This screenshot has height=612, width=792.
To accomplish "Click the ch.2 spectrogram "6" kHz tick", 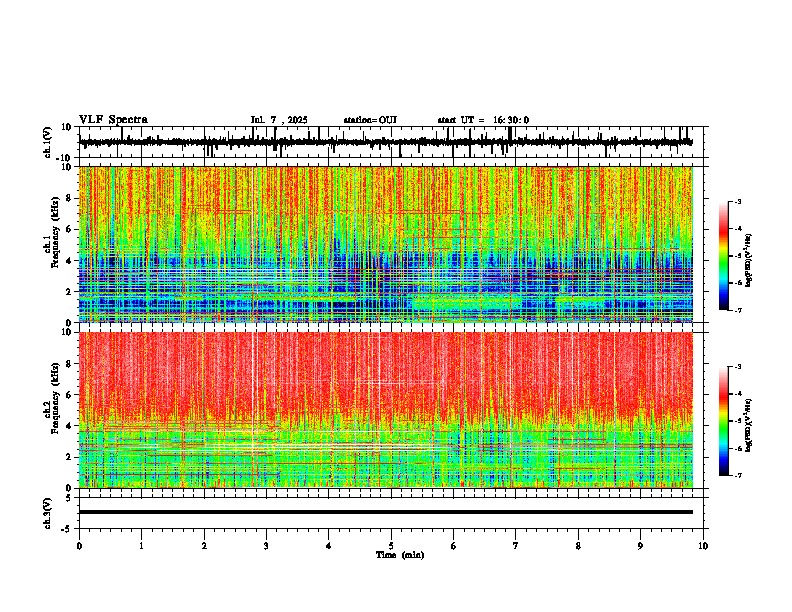I will [70, 394].
